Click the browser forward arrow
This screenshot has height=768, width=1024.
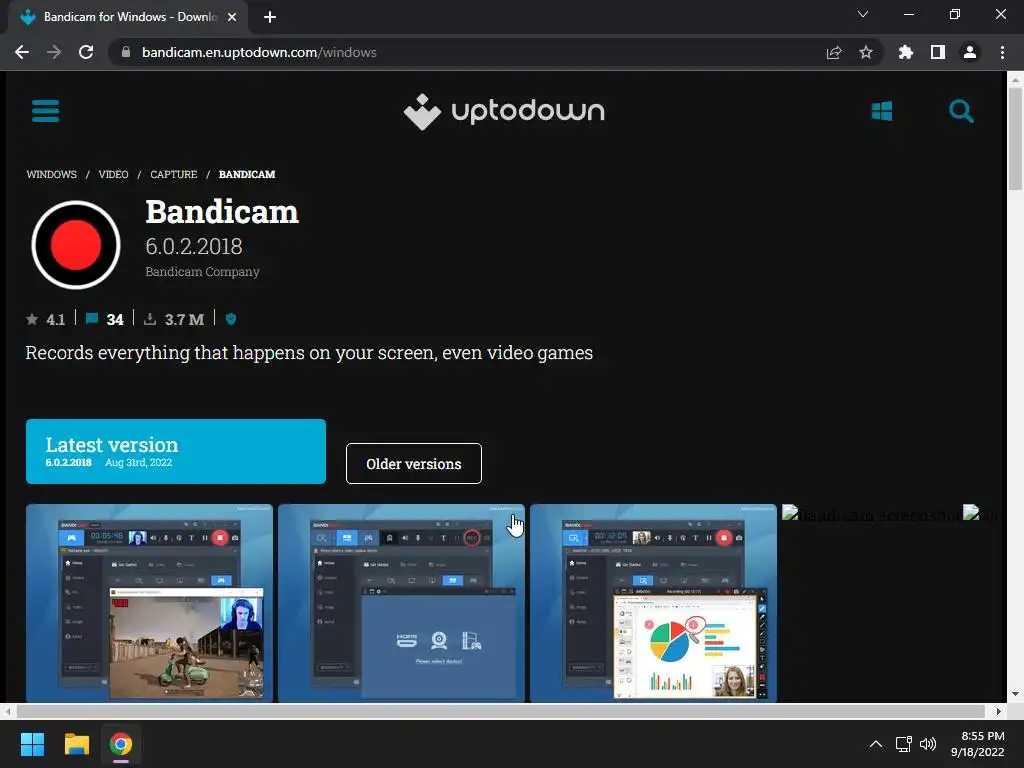coord(54,52)
